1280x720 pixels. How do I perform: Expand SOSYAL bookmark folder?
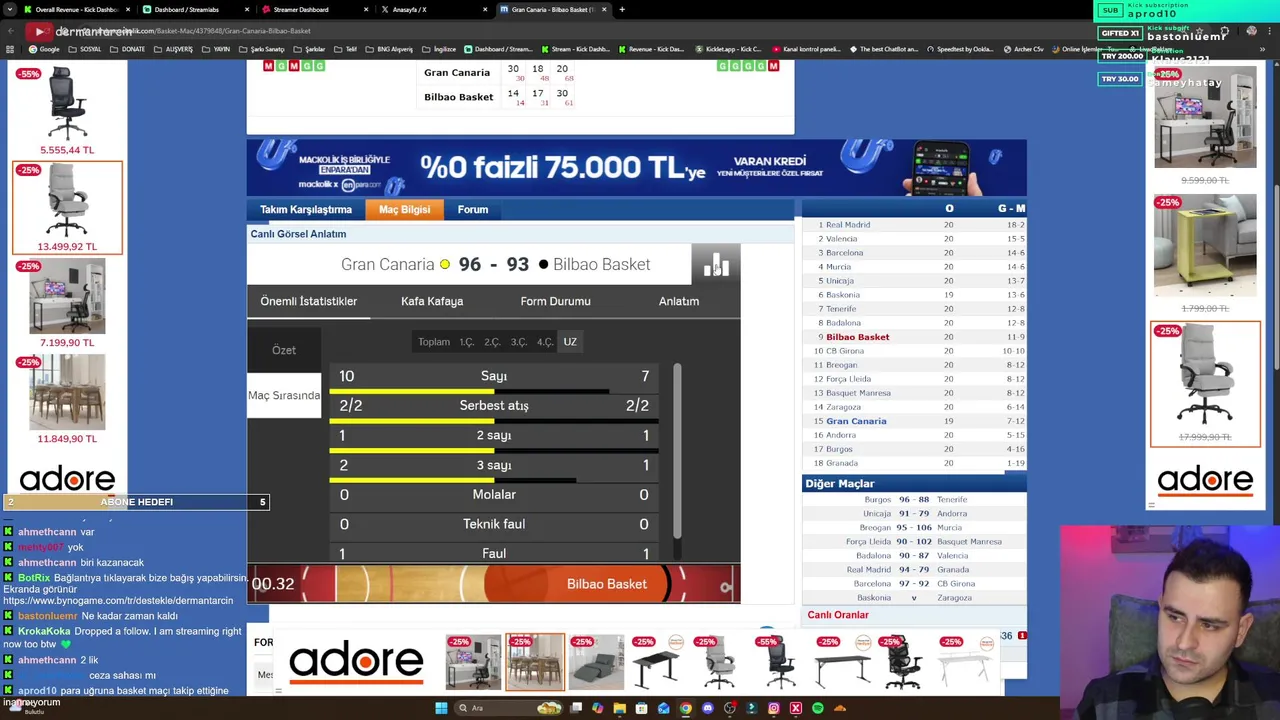[86, 49]
